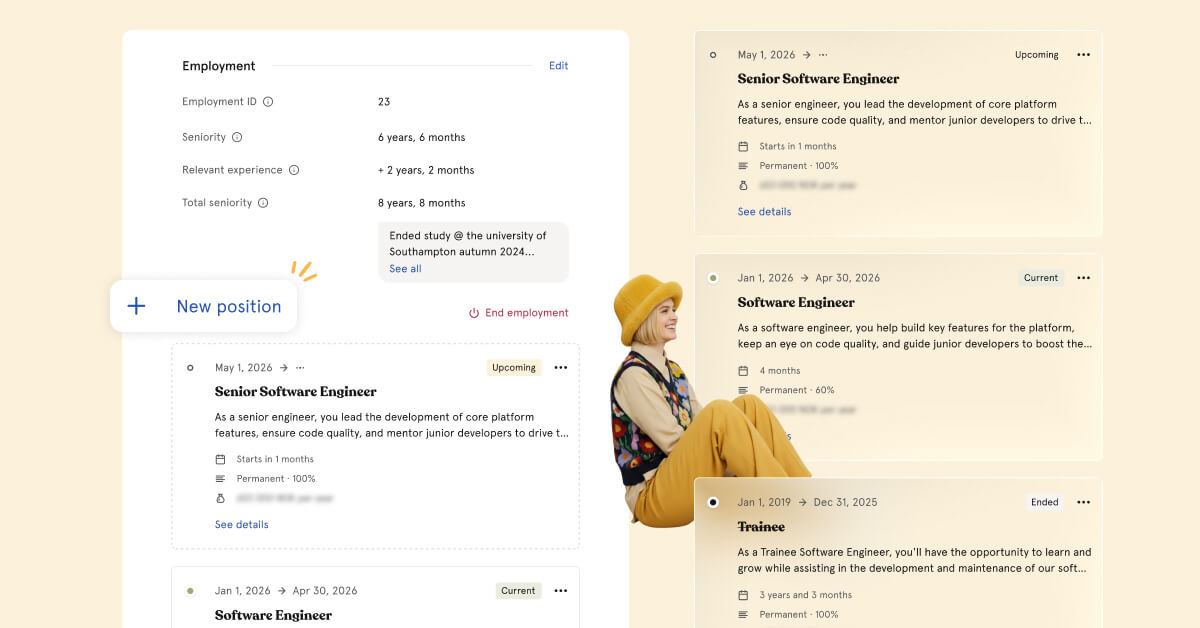This screenshot has width=1200, height=628.
Task: Click the power icon beside End employment
Action: tap(474, 313)
